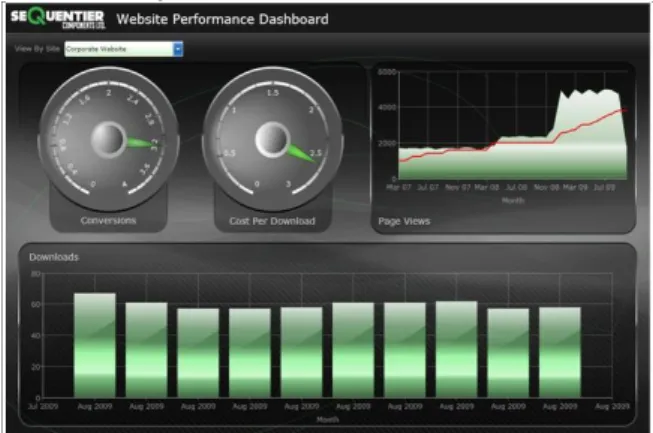Screen dimensions: 653x433
Task: Click the 20 label on Downloads axis
Action: click(36, 367)
